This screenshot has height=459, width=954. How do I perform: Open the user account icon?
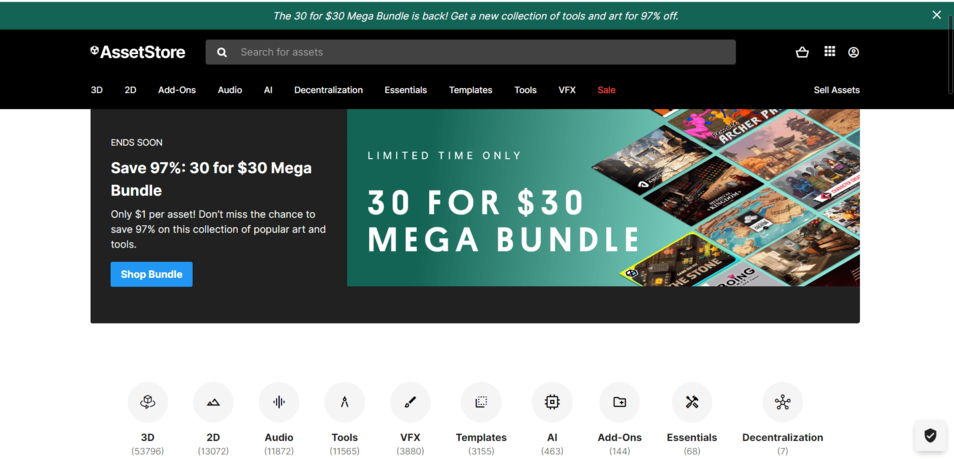coord(854,52)
